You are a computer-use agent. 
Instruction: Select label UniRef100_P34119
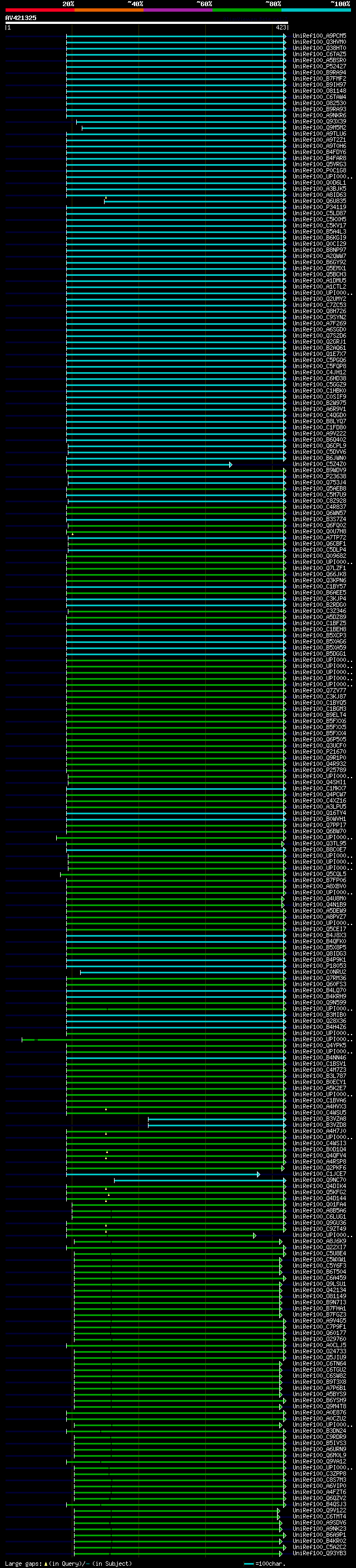(x=319, y=207)
